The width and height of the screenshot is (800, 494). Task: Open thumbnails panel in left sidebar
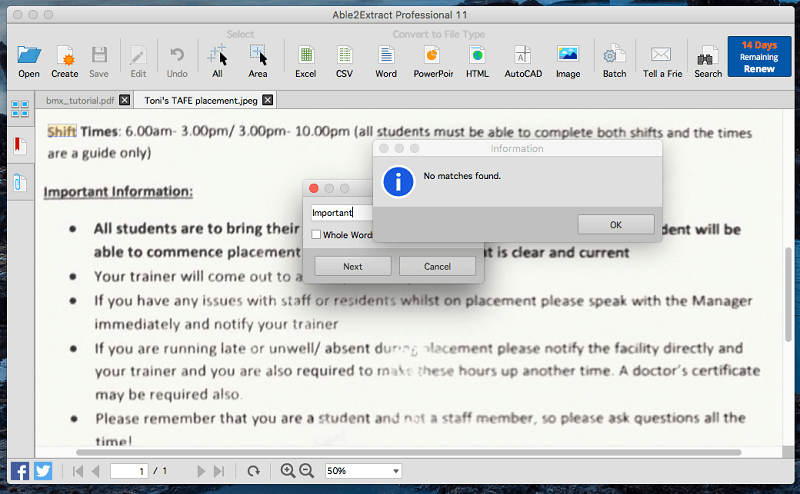[x=20, y=108]
